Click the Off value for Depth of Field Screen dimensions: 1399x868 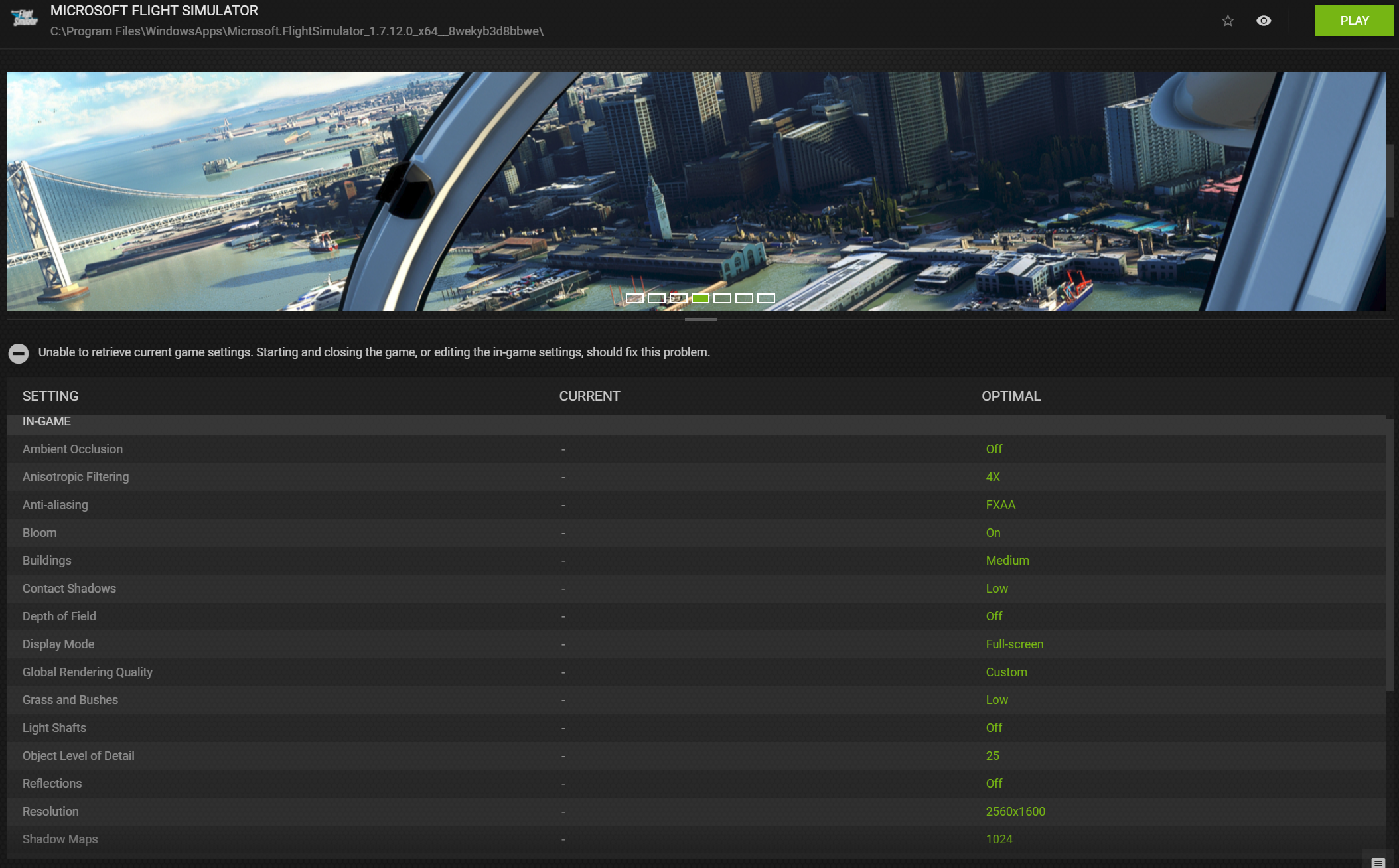tap(994, 616)
